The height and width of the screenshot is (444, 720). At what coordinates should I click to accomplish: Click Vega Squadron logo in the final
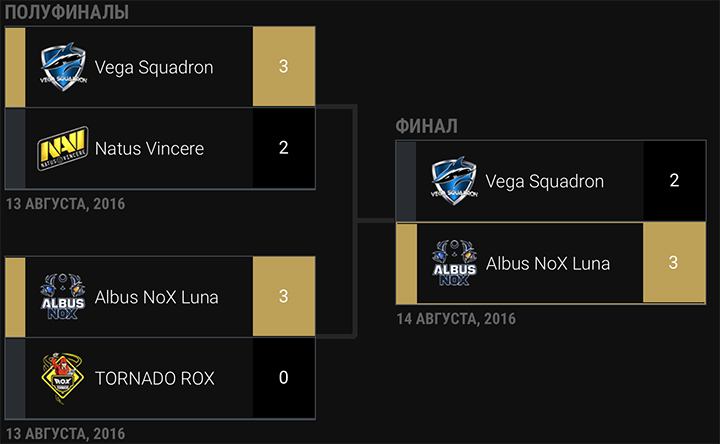click(x=454, y=181)
